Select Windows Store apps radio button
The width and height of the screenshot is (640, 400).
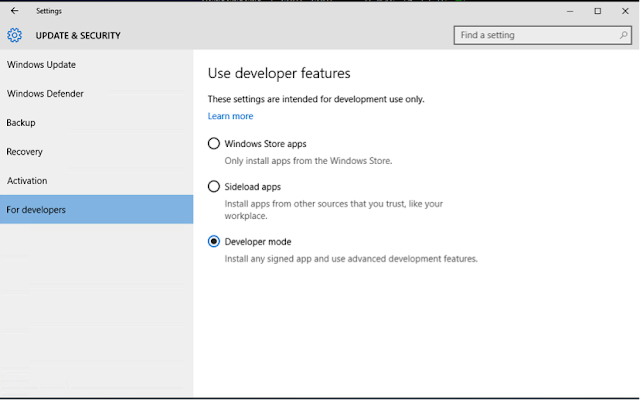coord(214,144)
